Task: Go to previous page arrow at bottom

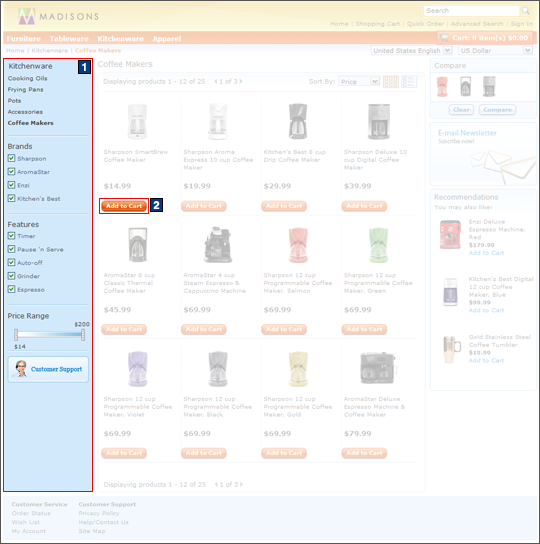Action: [x=216, y=484]
